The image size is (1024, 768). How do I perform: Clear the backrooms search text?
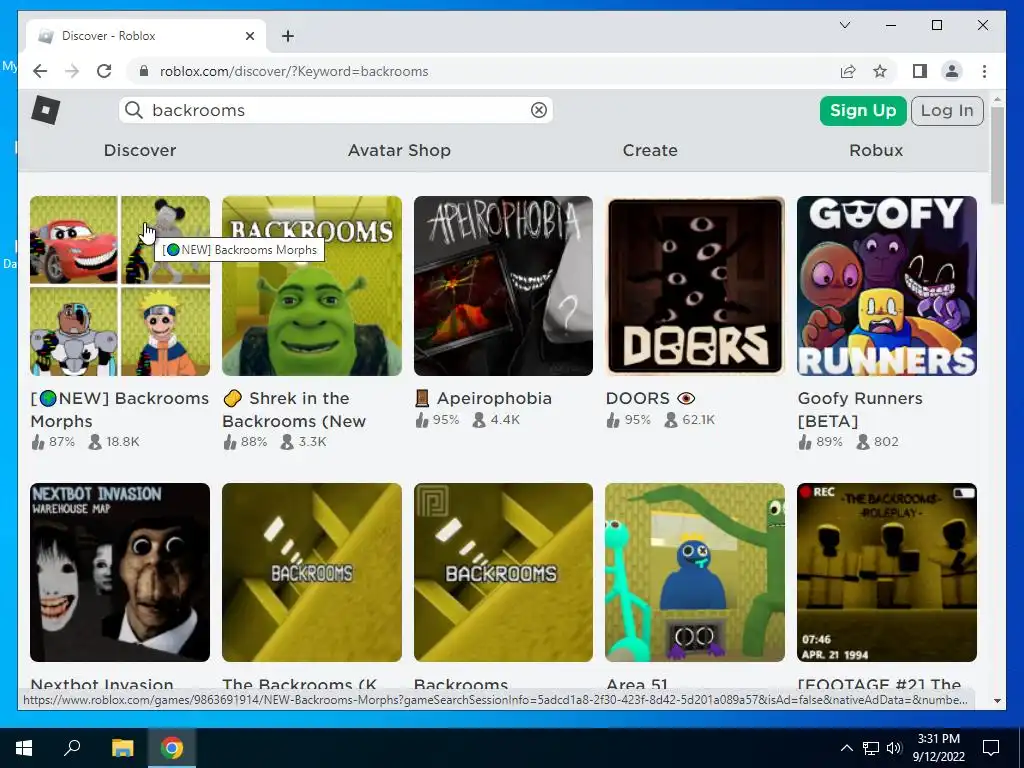(539, 110)
